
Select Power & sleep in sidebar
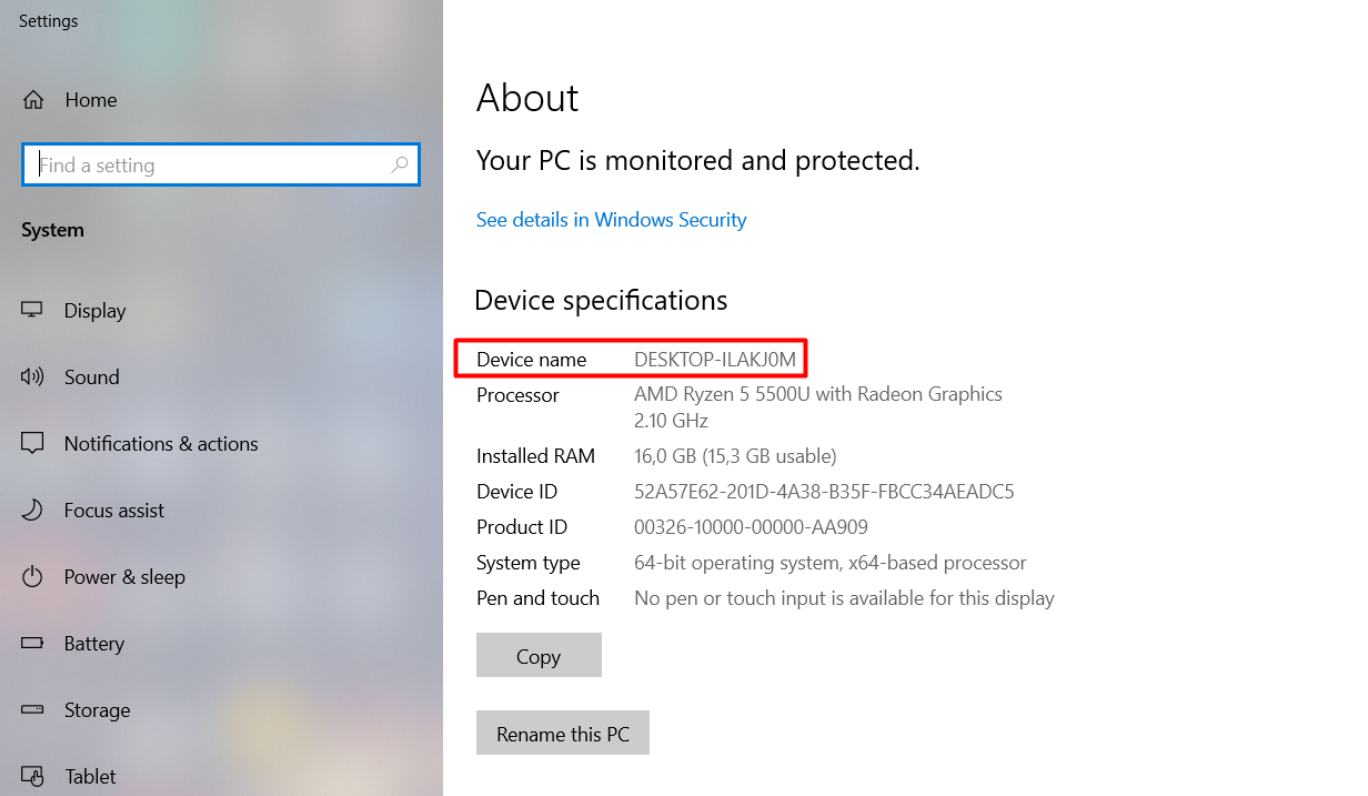(x=124, y=577)
